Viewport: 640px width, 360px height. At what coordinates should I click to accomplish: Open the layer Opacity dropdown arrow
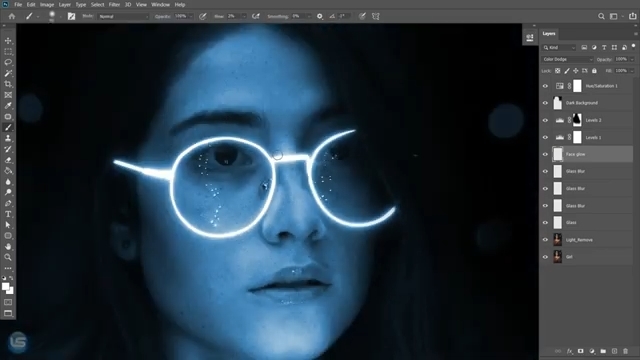coord(632,60)
